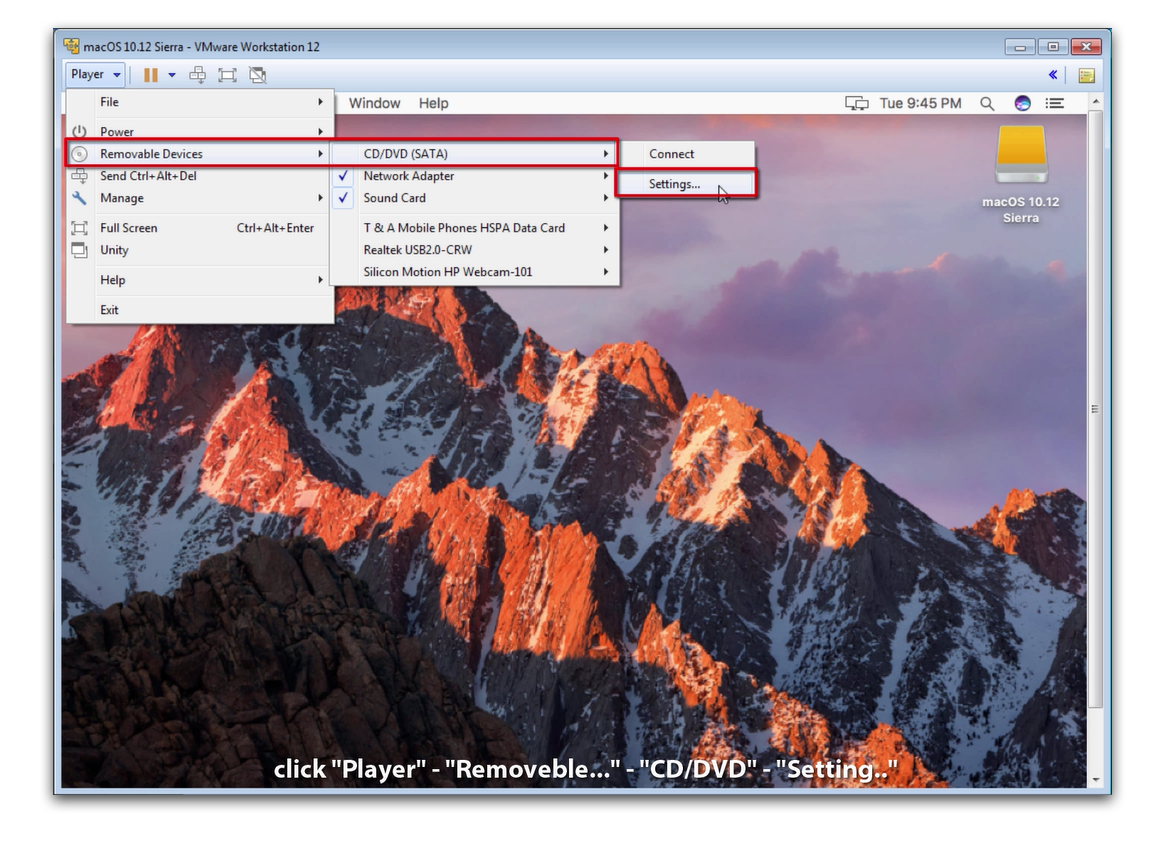This screenshot has width=1165, height=844.
Task: Click the Siri icon in menu bar
Action: pyautogui.click(x=1022, y=103)
